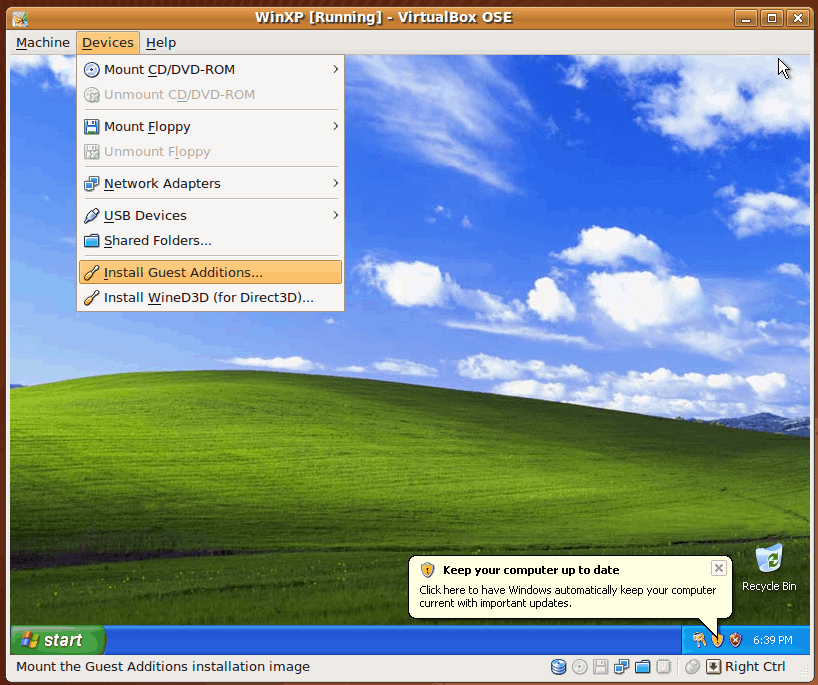Open the Help menu

161,42
